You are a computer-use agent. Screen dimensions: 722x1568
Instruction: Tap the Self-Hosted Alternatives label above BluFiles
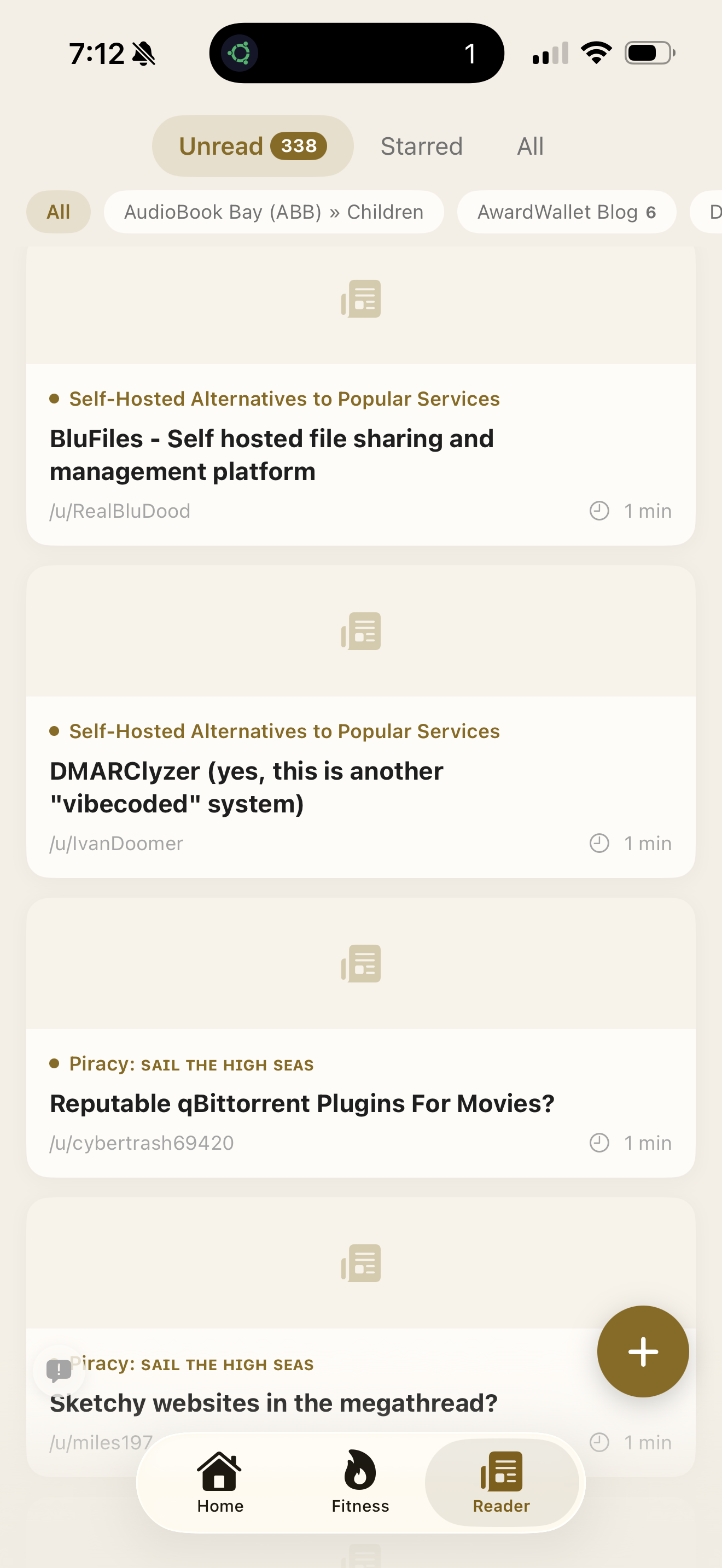coord(284,399)
